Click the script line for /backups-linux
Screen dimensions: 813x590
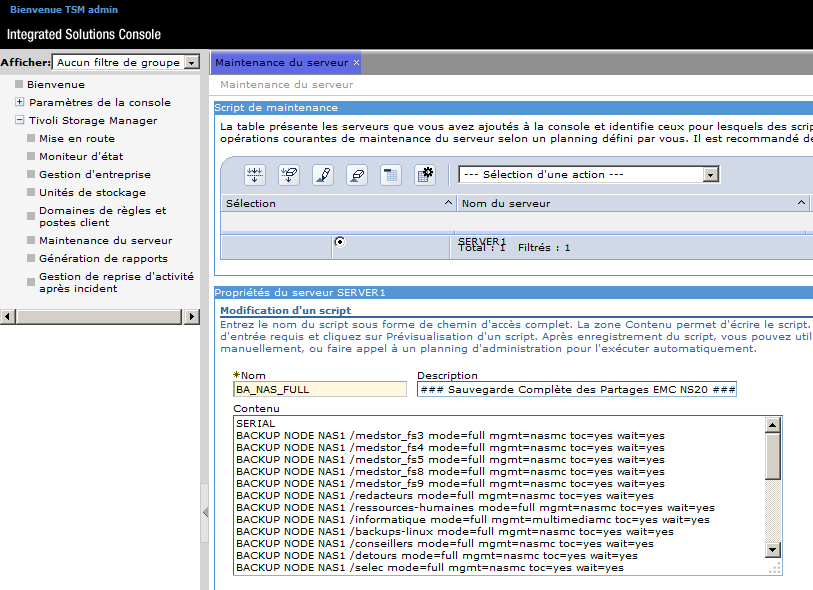pos(455,531)
